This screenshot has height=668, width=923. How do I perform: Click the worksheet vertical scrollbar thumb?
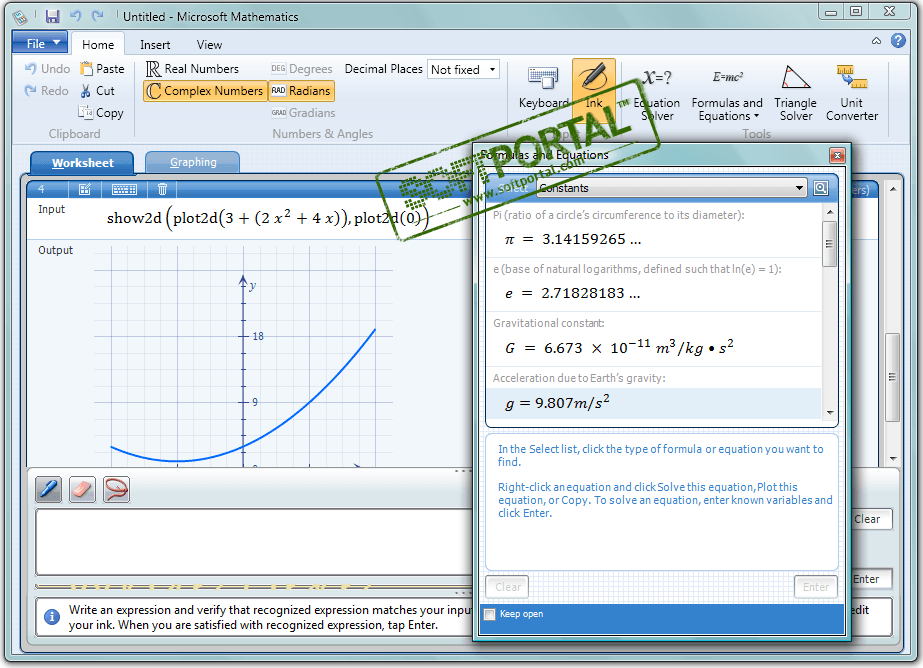893,377
